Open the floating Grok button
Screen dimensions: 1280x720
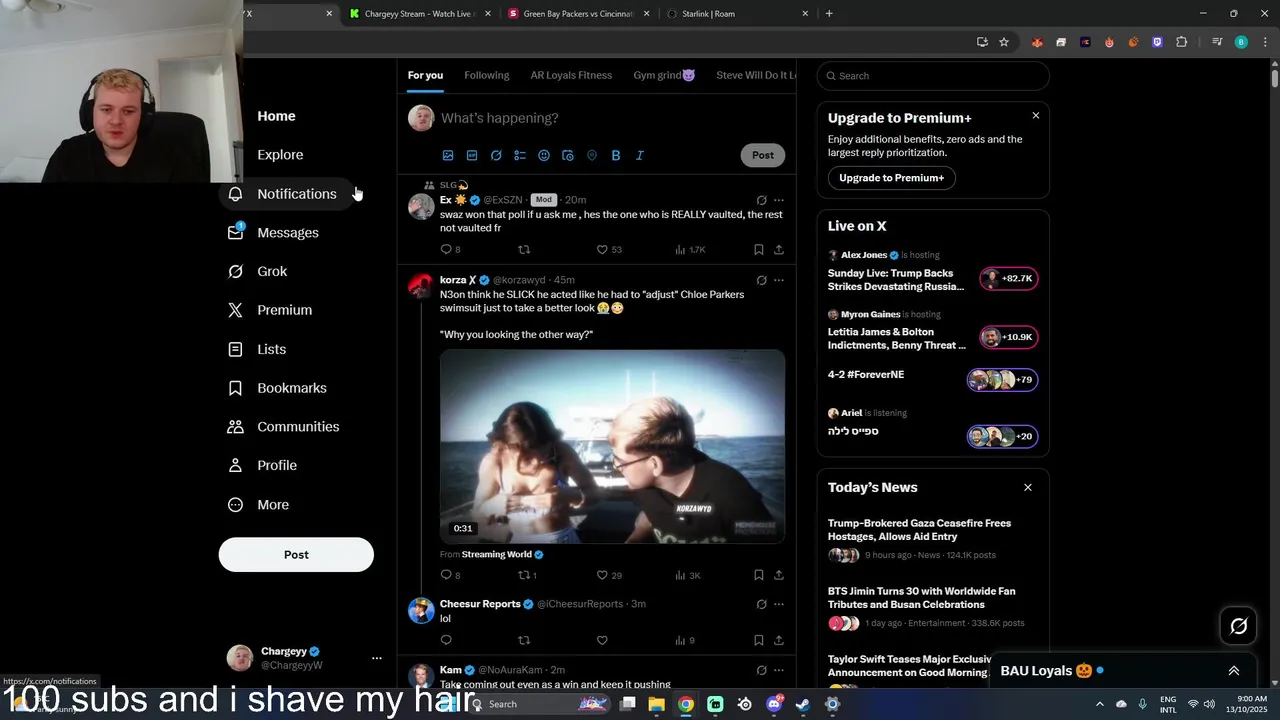click(1239, 626)
